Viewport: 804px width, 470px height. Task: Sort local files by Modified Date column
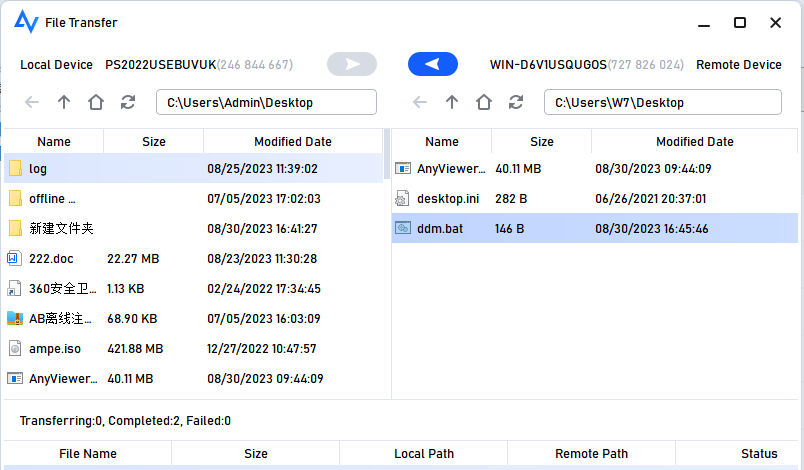tap(292, 142)
